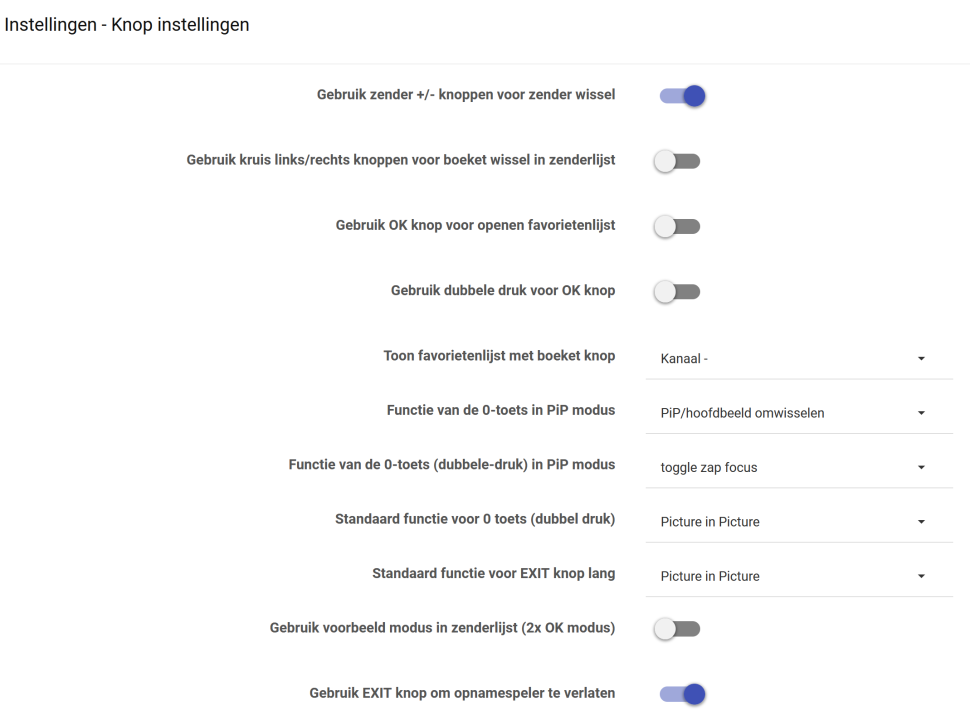
Task: Enable toggle for kruis links/rechts boeket wissel
Action: click(677, 161)
